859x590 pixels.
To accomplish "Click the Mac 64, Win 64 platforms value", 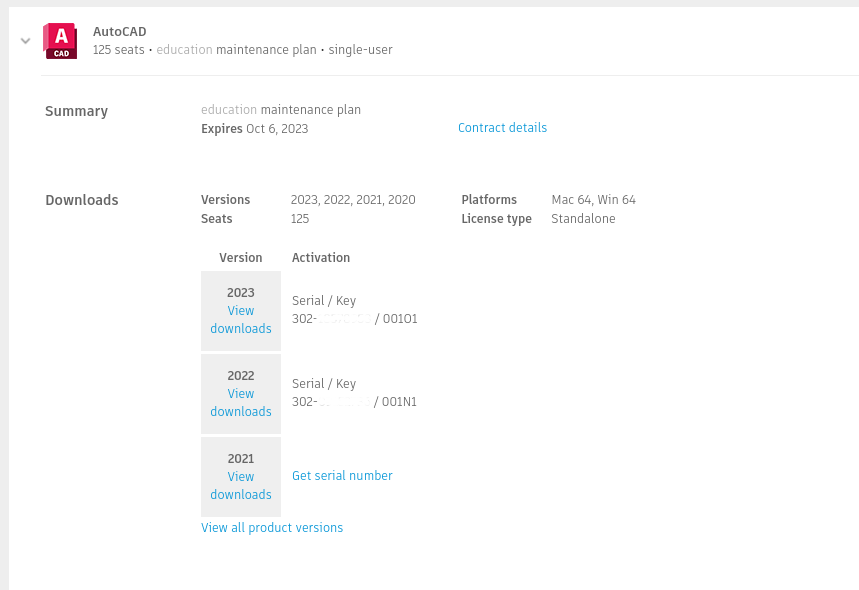I will click(593, 200).
